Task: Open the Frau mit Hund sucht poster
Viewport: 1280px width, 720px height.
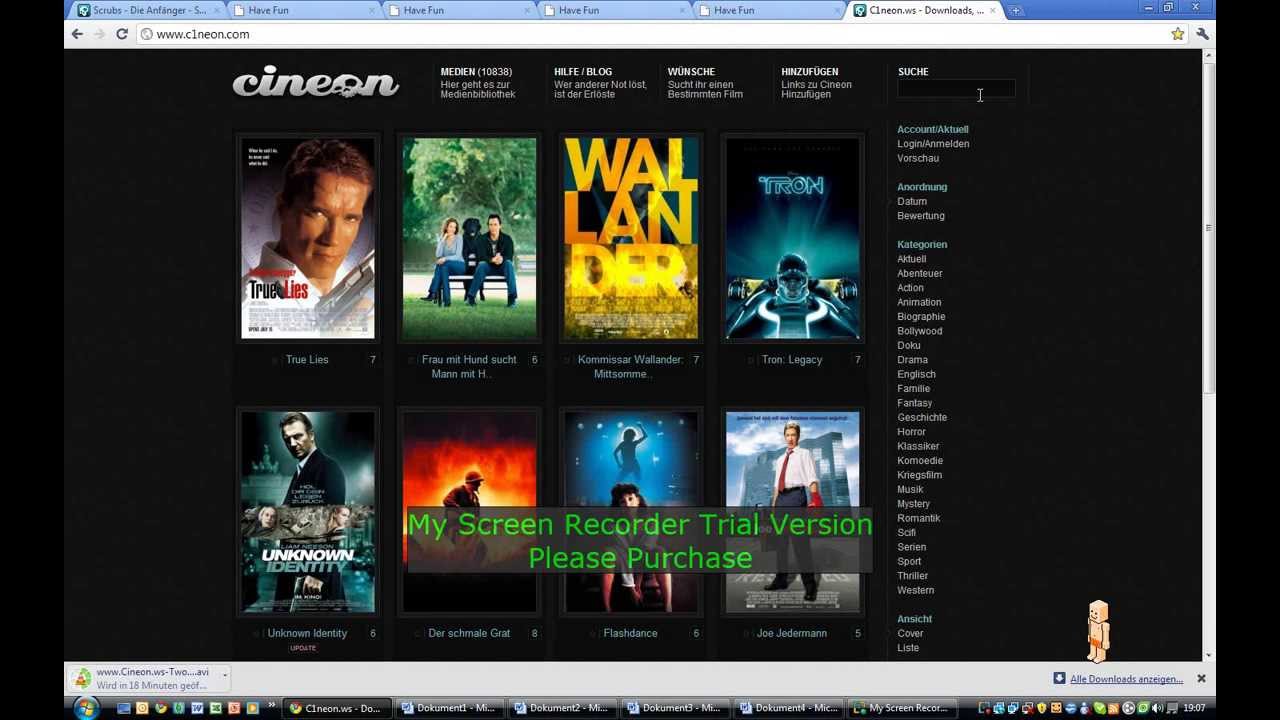Action: (x=469, y=238)
